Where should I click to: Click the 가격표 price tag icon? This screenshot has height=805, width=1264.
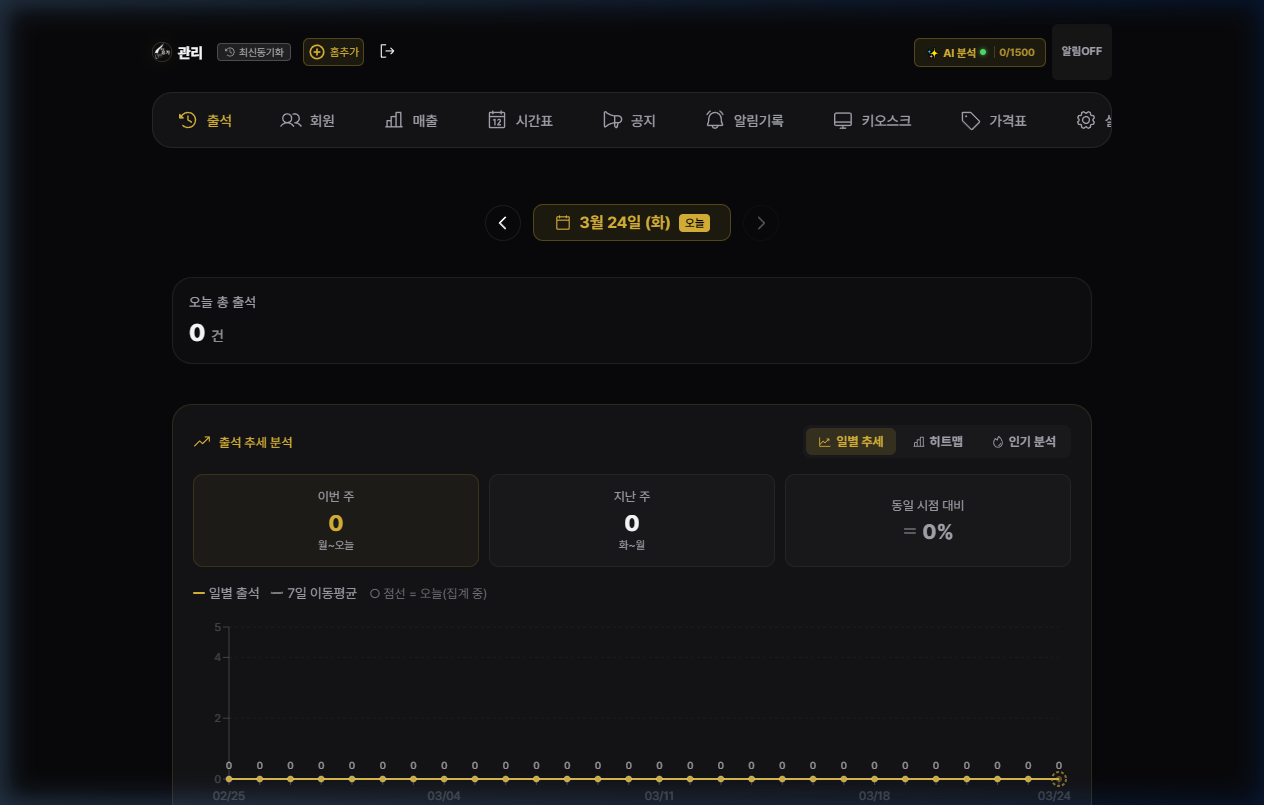(970, 120)
